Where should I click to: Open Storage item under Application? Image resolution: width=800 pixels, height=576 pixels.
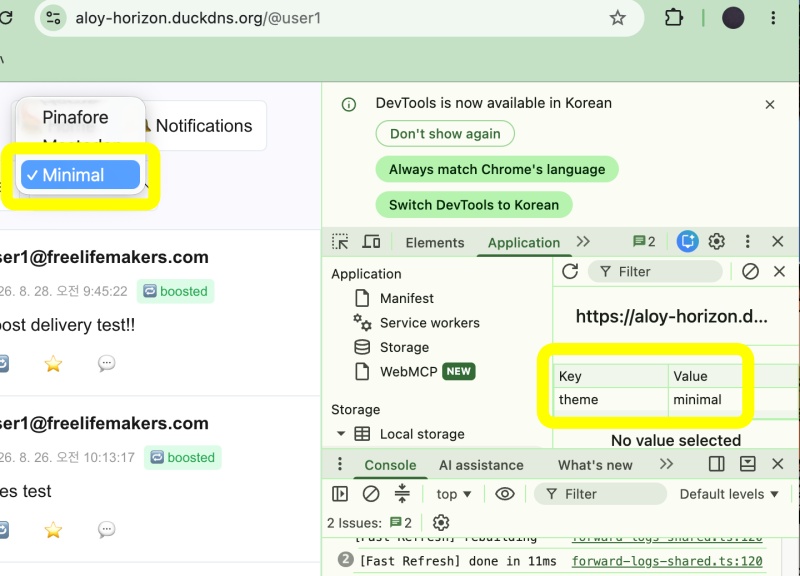[404, 347]
